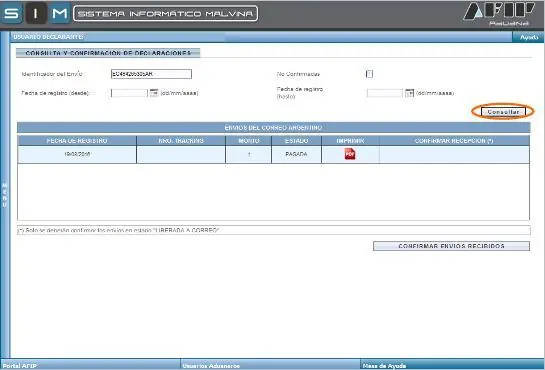Viewport: 545px width, 370px height.
Task: Click the MONTO column header
Action: click(249, 141)
